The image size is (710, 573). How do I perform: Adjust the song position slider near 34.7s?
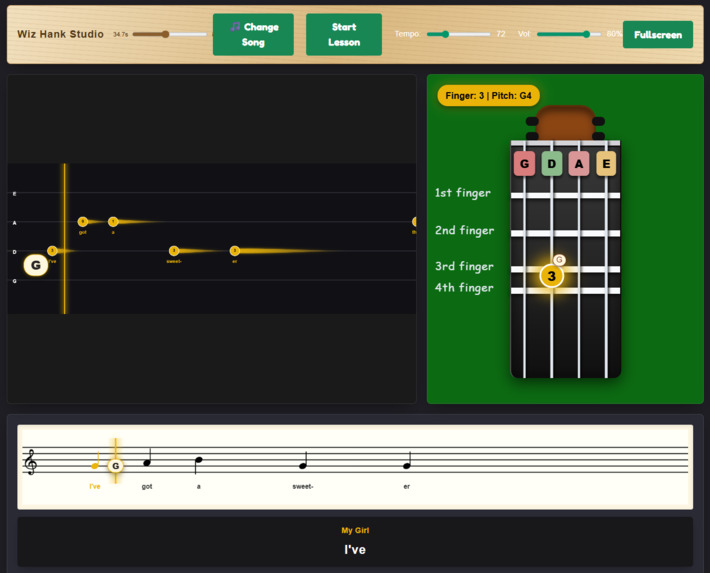169,34
